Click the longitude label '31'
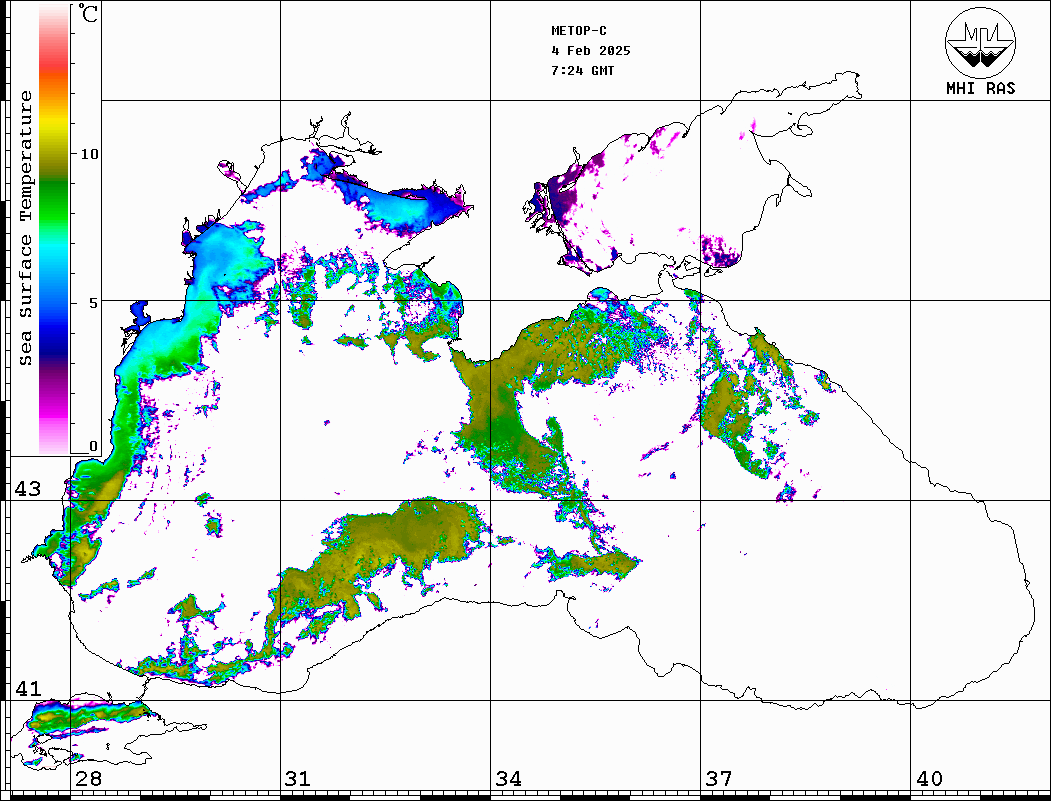1051x801 pixels. pyautogui.click(x=298, y=778)
